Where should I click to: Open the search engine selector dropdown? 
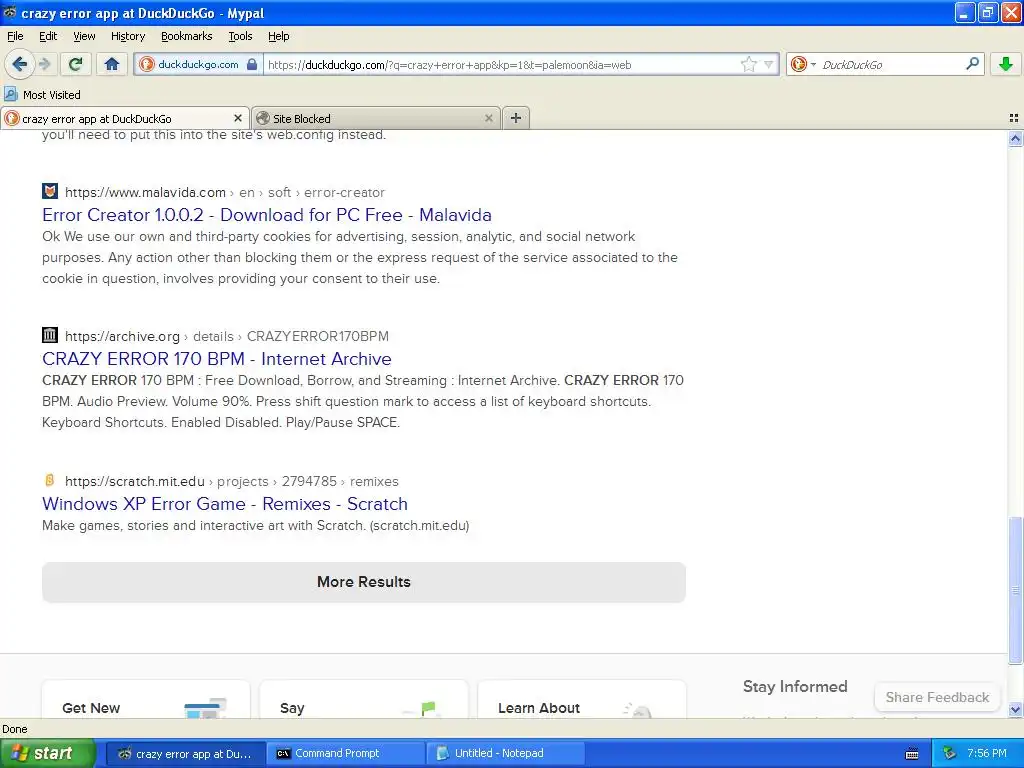tap(803, 64)
